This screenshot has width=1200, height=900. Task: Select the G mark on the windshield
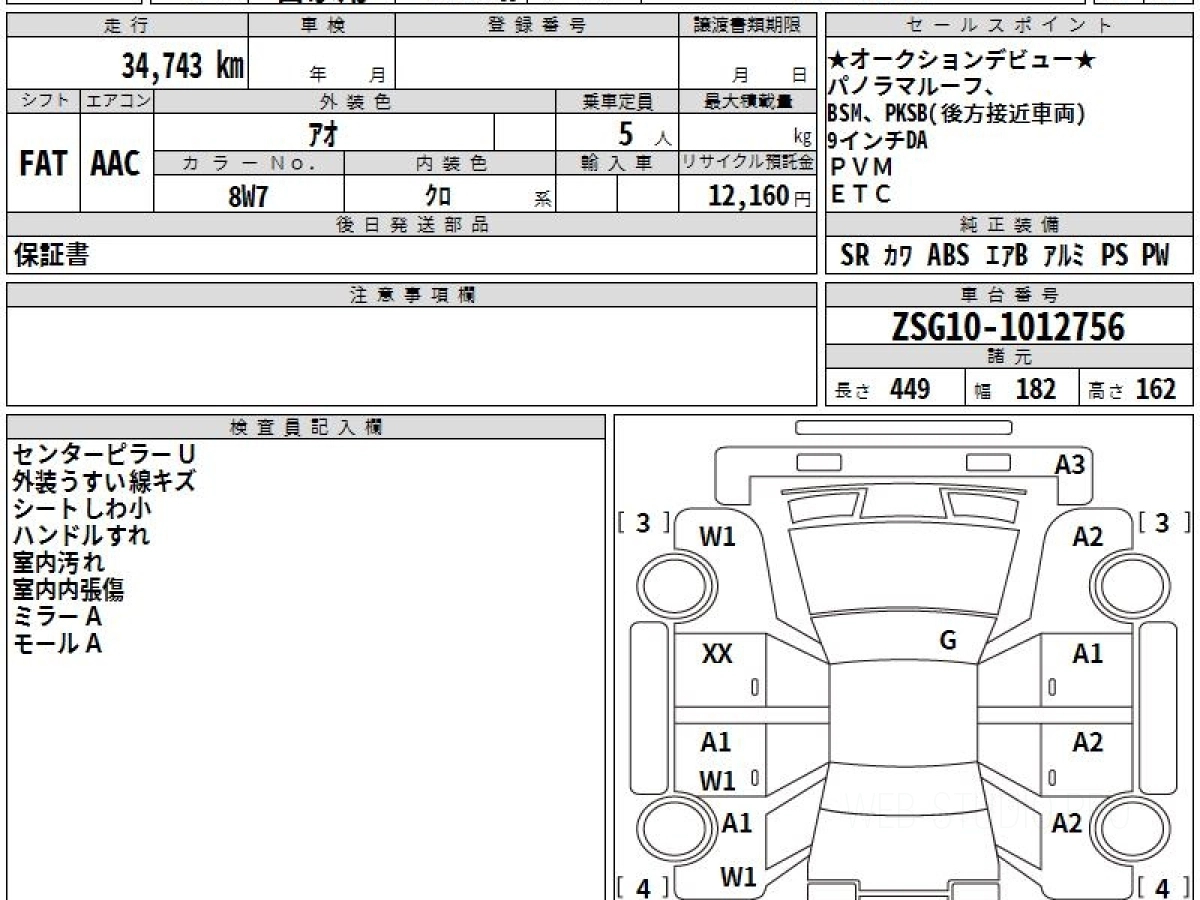(x=947, y=641)
